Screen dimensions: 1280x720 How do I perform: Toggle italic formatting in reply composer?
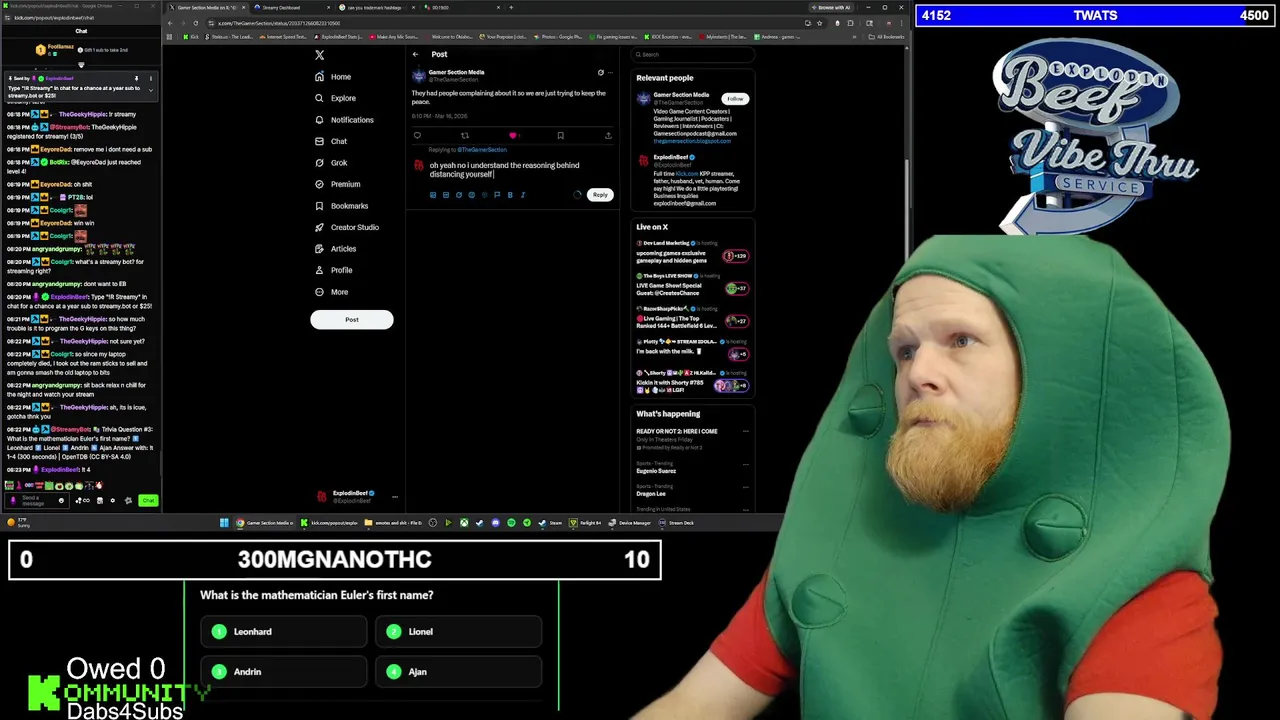pyautogui.click(x=523, y=195)
